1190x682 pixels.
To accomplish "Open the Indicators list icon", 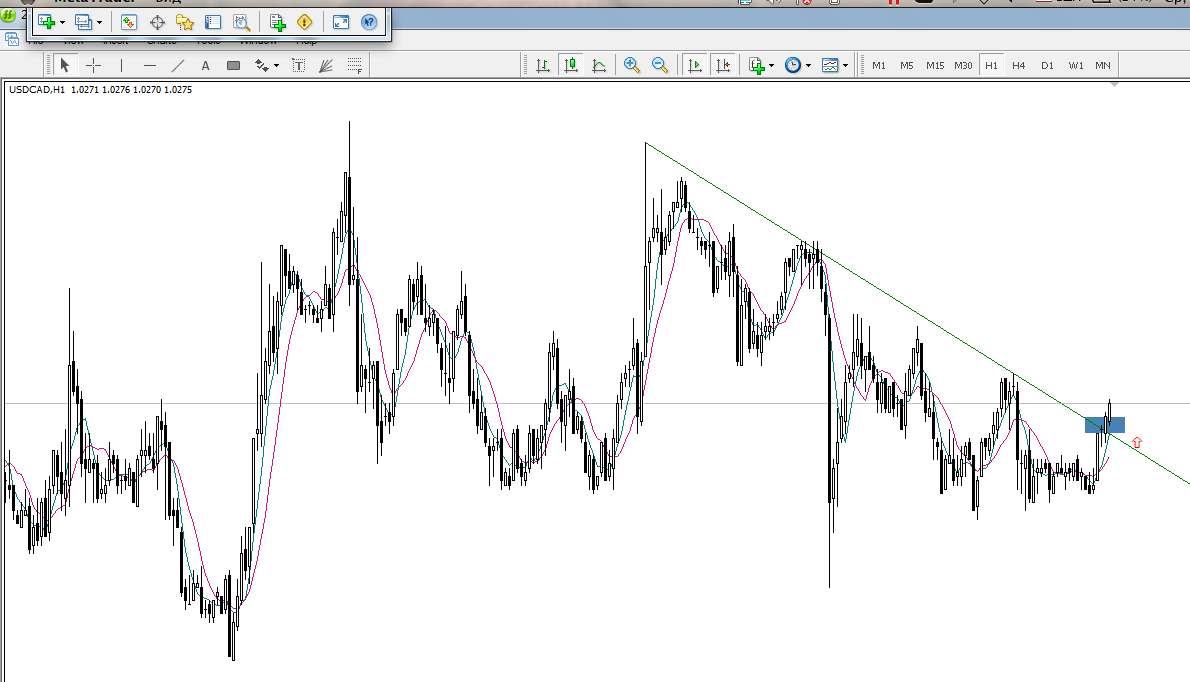I will (756, 65).
